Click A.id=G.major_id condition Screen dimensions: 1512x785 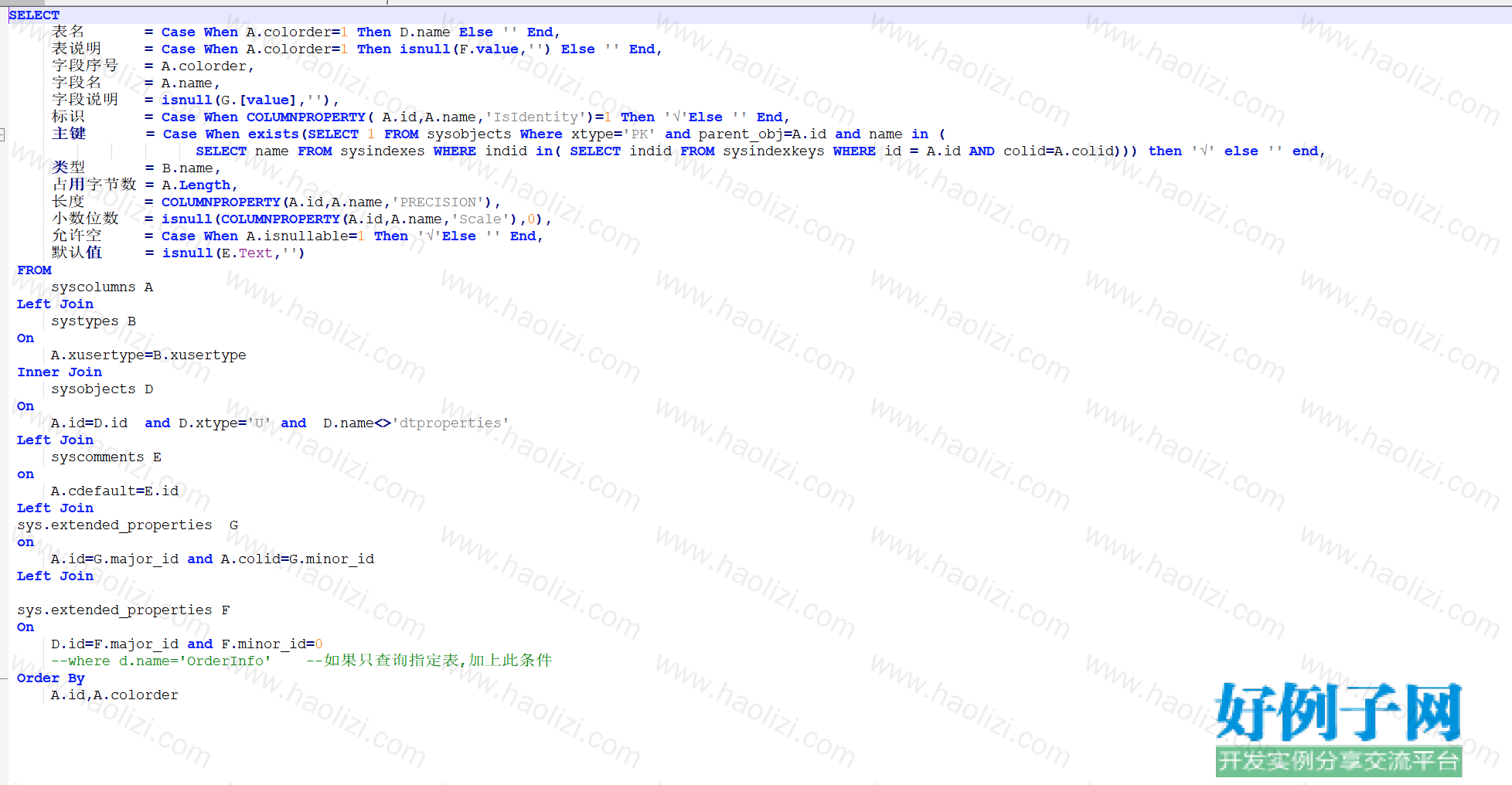114,559
